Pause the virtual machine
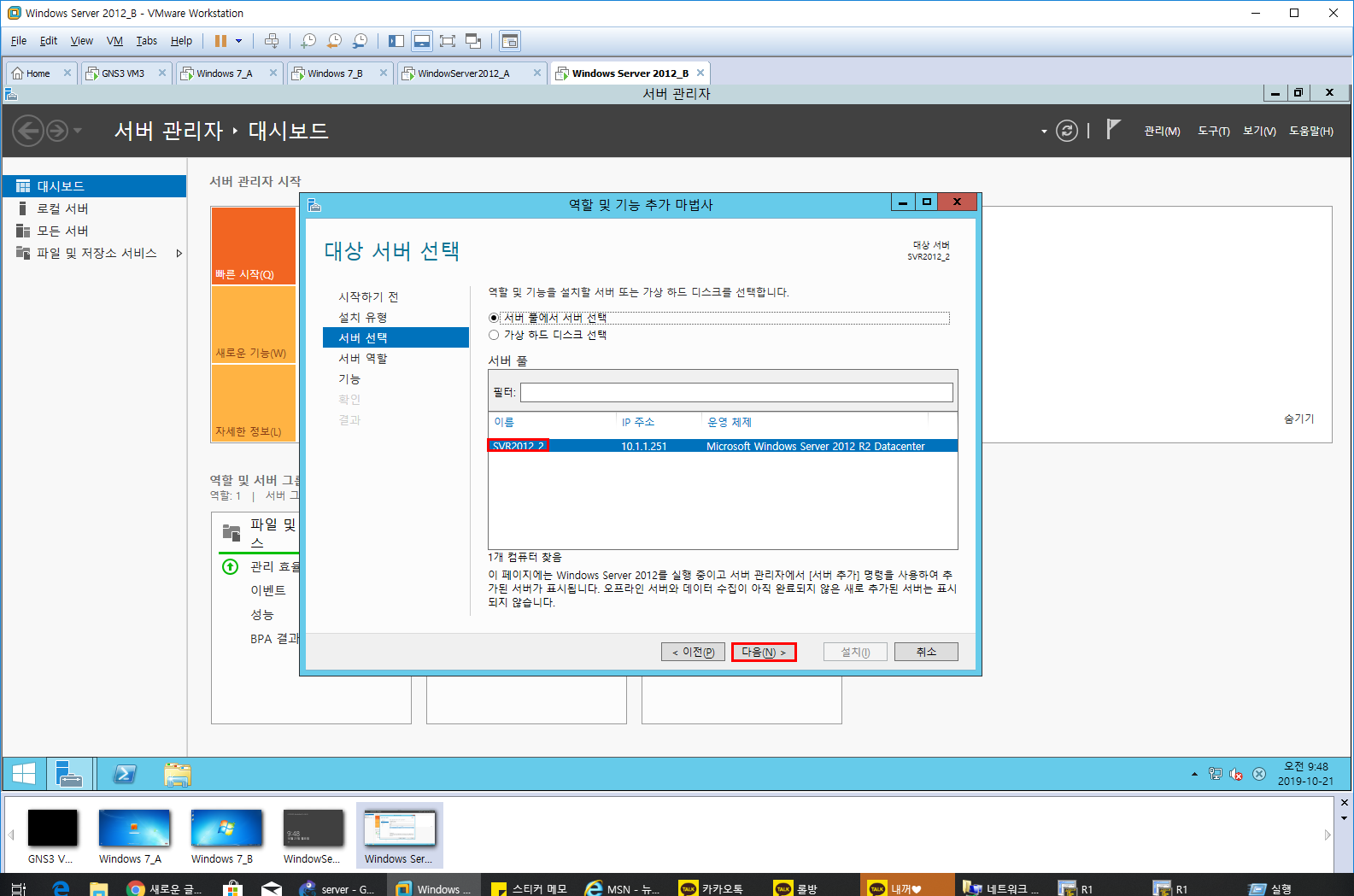 (220, 41)
